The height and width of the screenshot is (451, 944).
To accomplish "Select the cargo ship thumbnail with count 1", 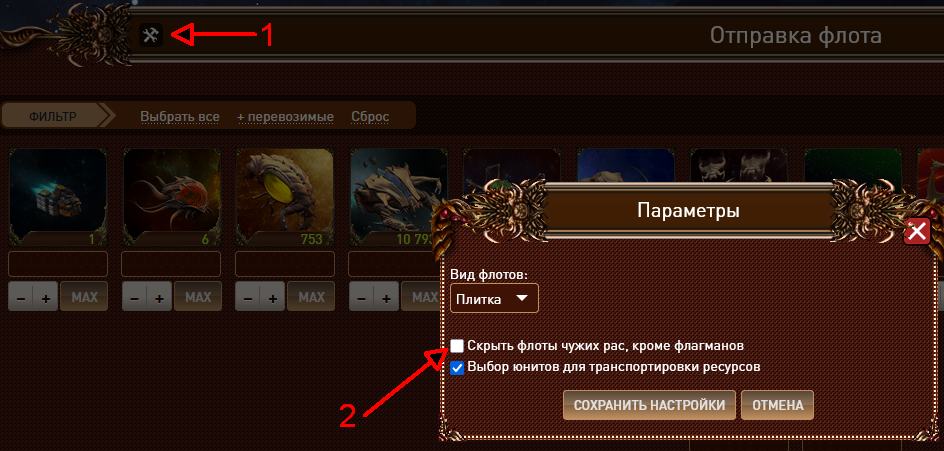I will [58, 197].
